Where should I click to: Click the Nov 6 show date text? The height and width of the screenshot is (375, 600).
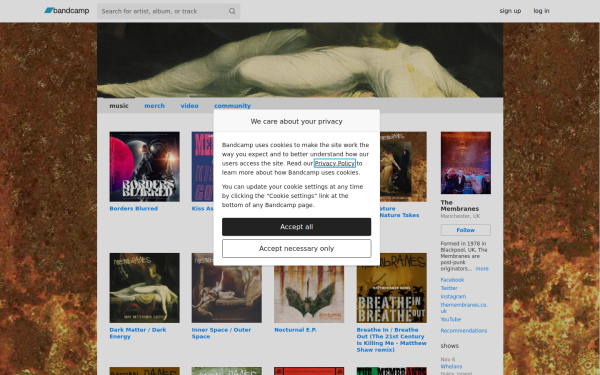(448, 359)
